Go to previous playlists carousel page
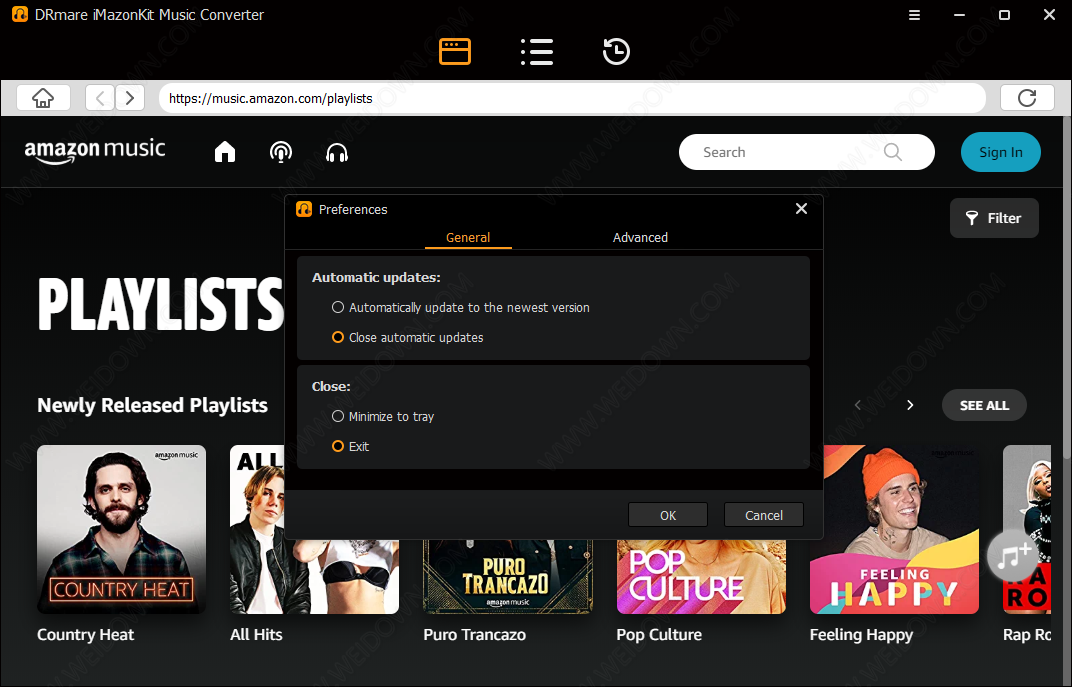 [x=857, y=405]
